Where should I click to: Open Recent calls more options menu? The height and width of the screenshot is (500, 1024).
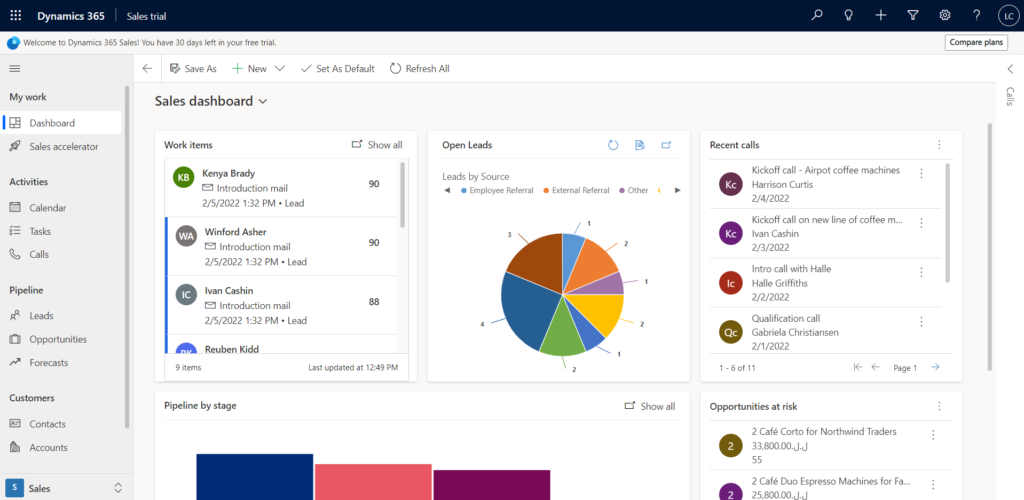pyautogui.click(x=939, y=145)
